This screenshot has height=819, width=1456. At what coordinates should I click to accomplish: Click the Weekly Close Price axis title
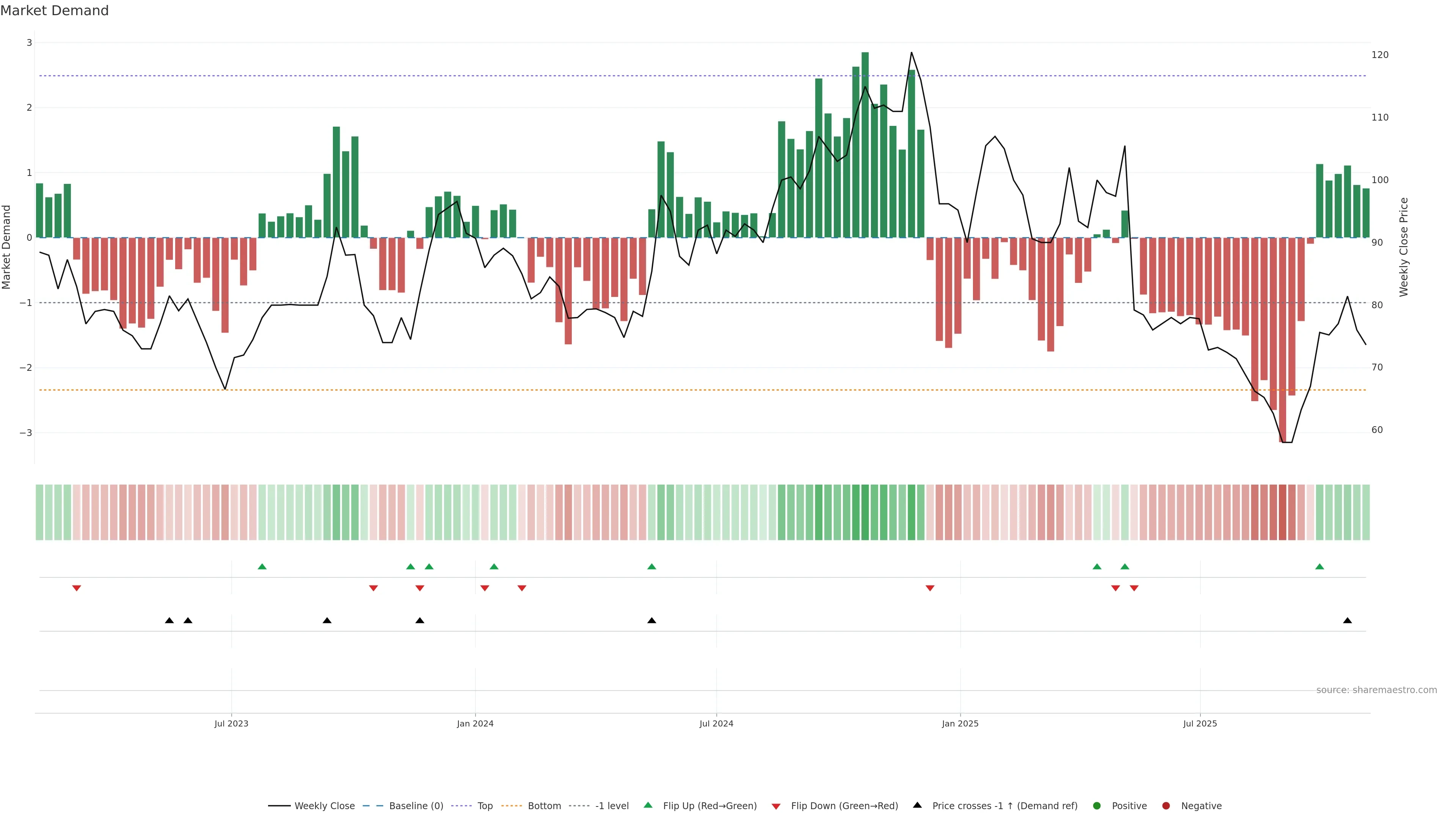tap(1403, 247)
